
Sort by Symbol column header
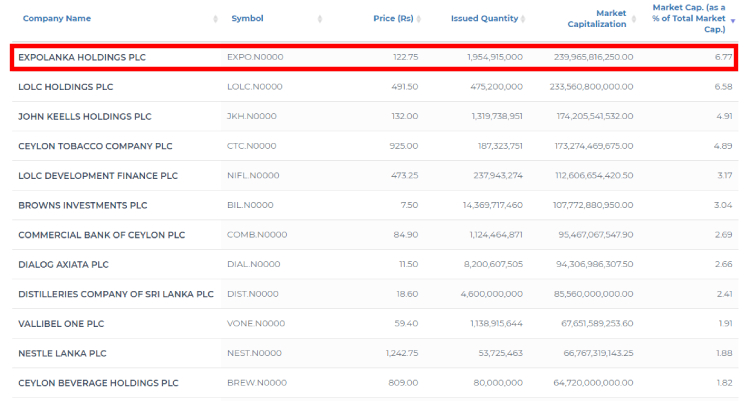(247, 18)
